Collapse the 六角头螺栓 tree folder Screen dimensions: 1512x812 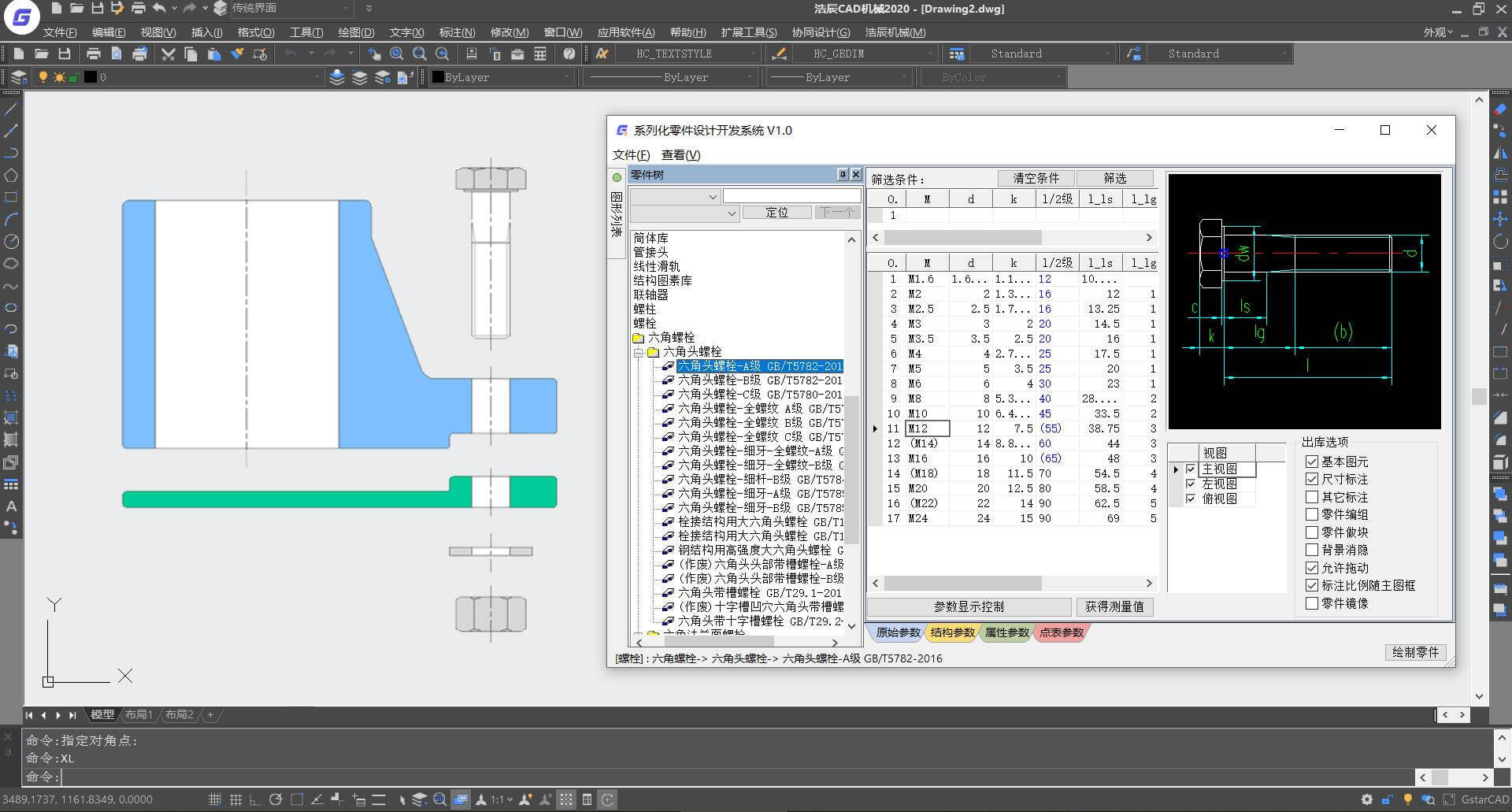(x=638, y=352)
